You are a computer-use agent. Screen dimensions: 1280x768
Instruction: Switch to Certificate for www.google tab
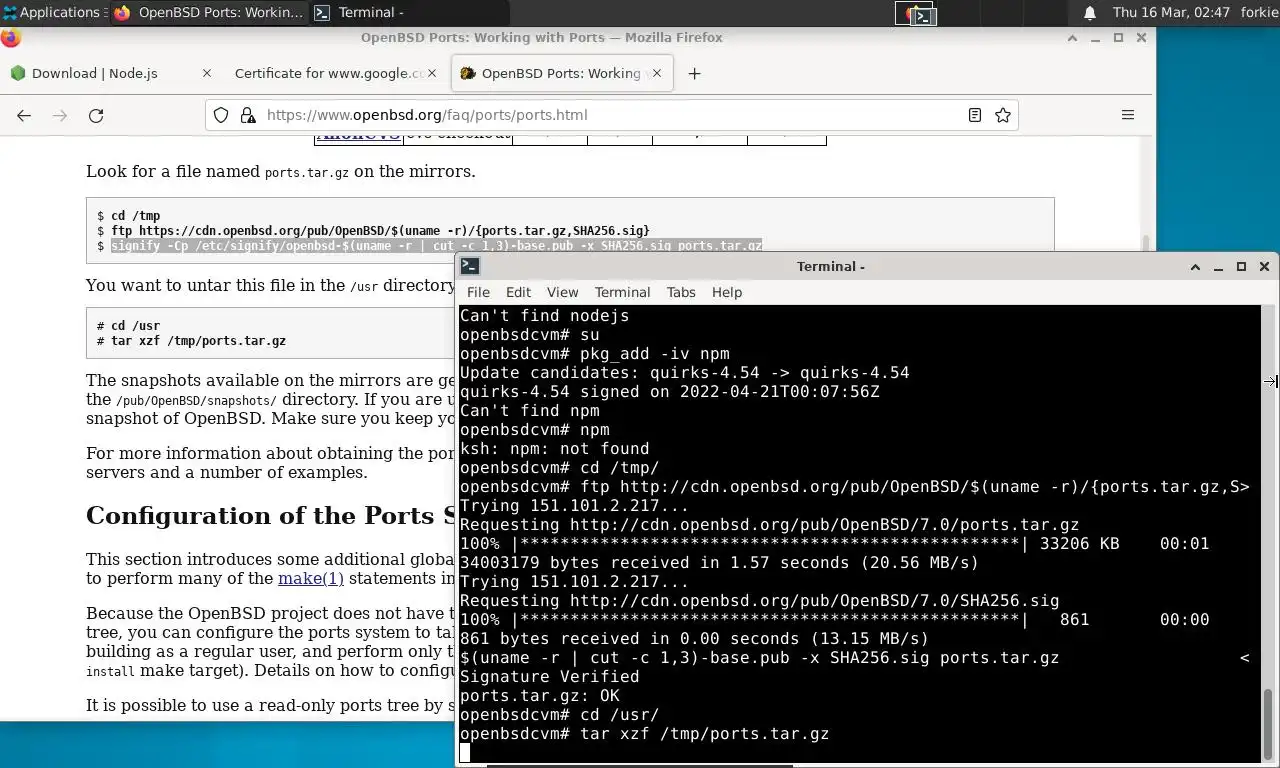point(337,73)
